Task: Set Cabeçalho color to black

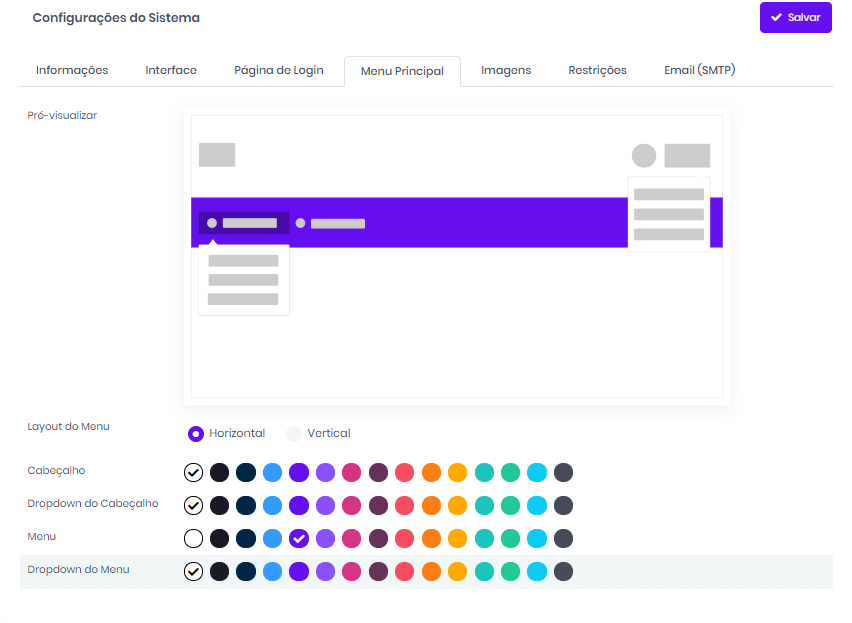Action: tap(220, 472)
